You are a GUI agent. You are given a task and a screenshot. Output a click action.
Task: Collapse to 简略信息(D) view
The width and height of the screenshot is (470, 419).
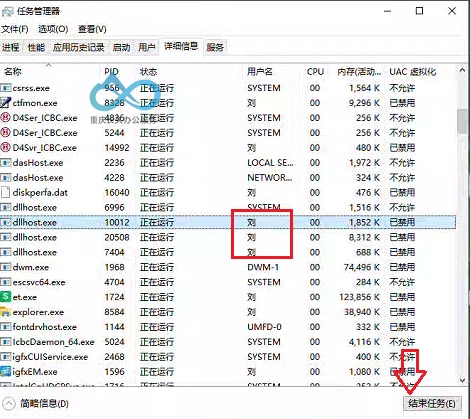(x=36, y=404)
